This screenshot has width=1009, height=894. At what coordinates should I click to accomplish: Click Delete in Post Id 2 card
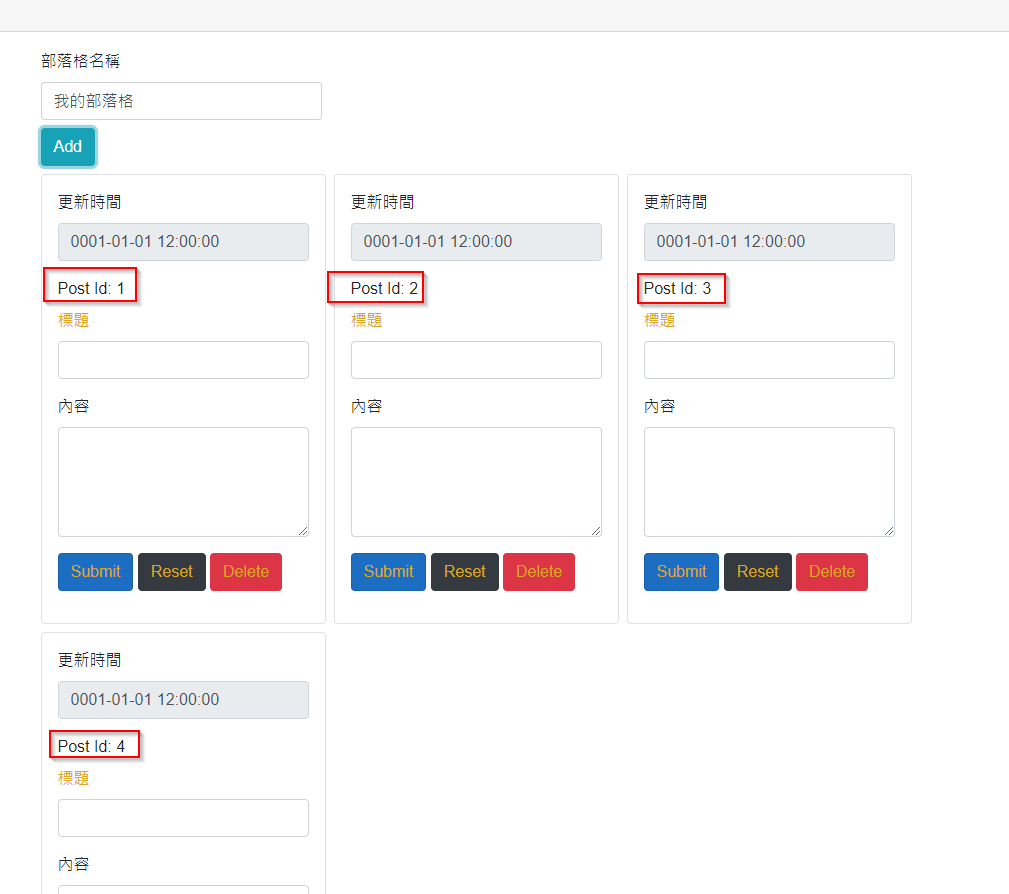pos(539,572)
